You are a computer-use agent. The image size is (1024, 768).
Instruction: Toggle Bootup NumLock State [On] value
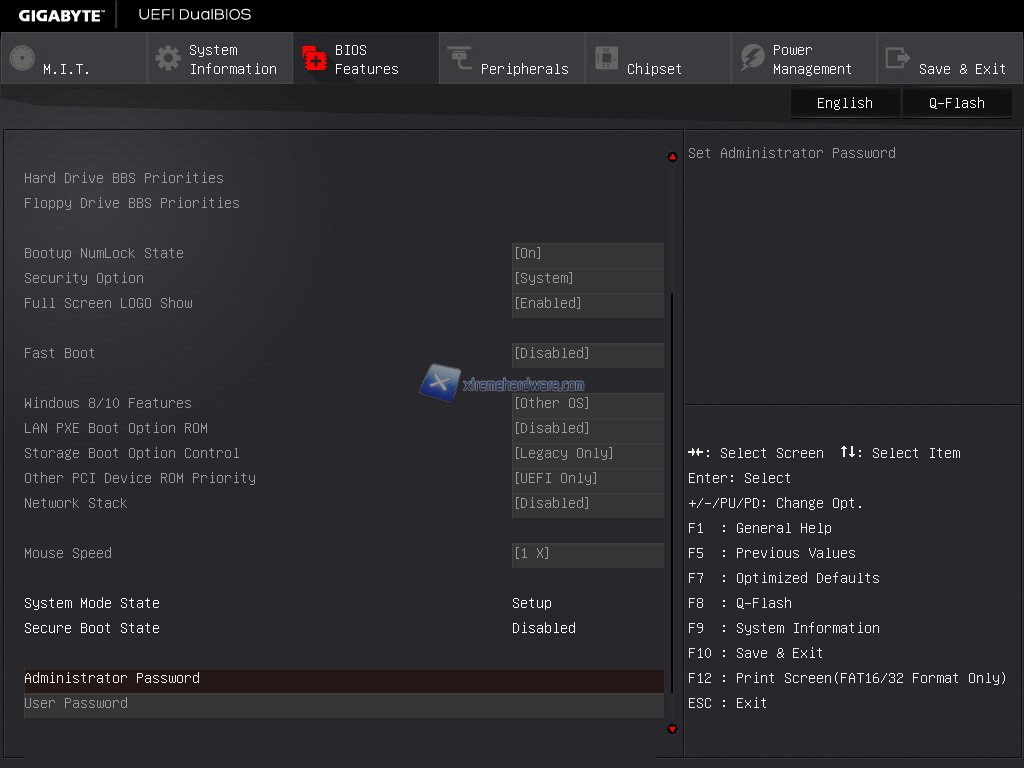(x=587, y=254)
